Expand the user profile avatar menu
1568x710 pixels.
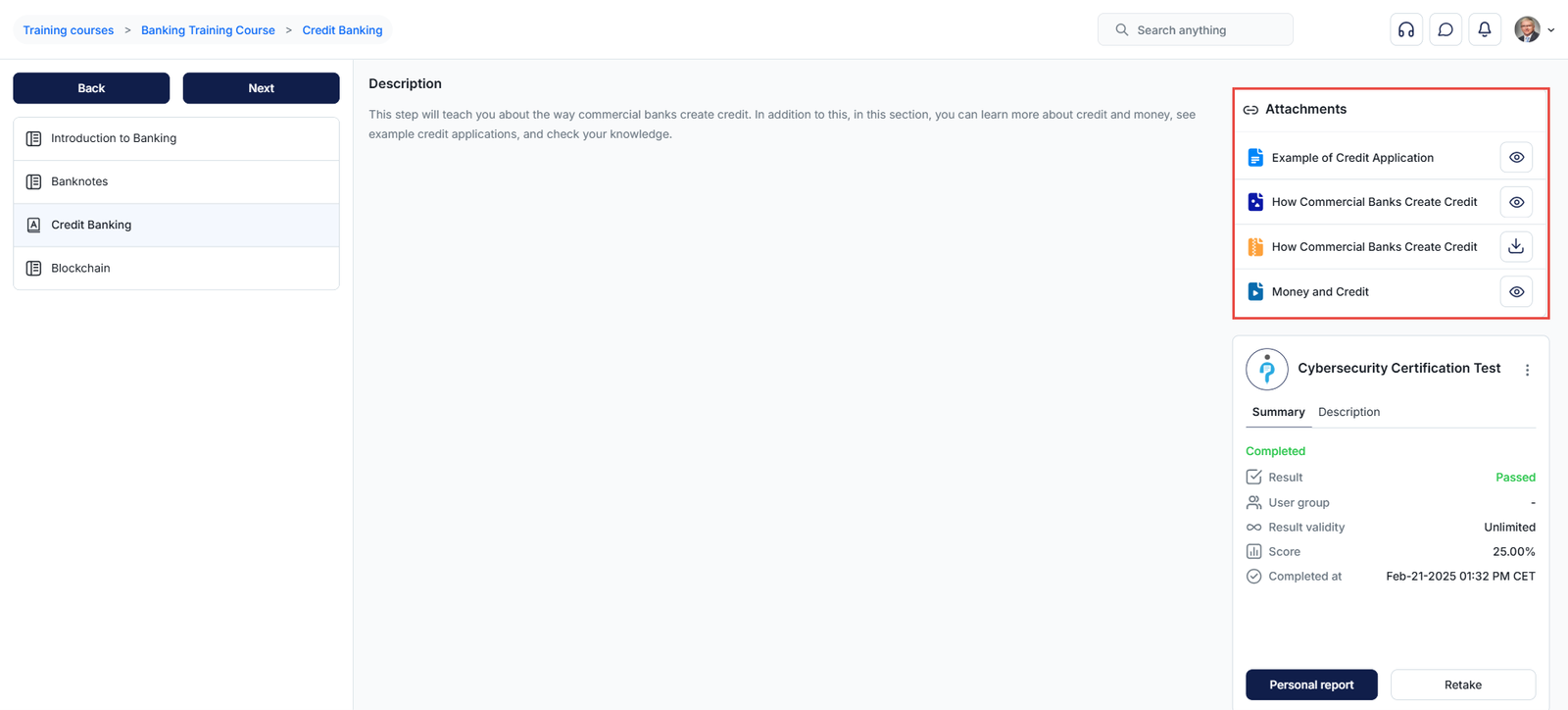(x=1534, y=29)
